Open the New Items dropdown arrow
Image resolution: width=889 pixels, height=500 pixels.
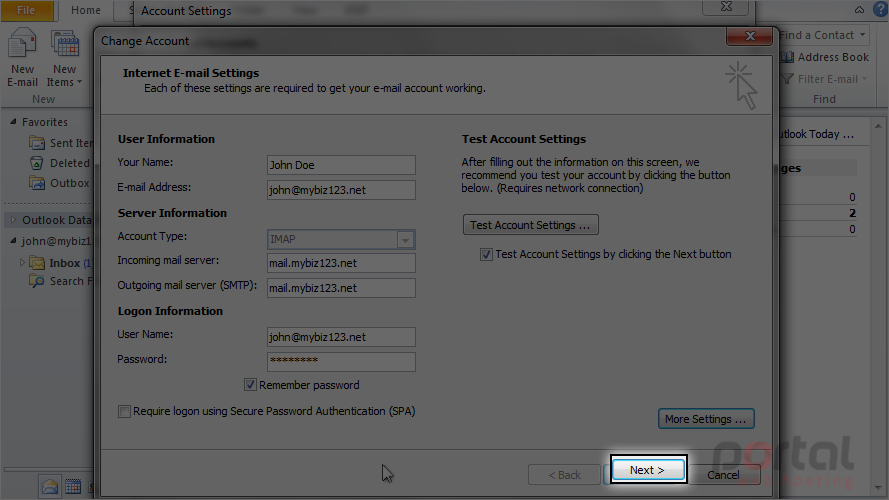[x=79, y=82]
